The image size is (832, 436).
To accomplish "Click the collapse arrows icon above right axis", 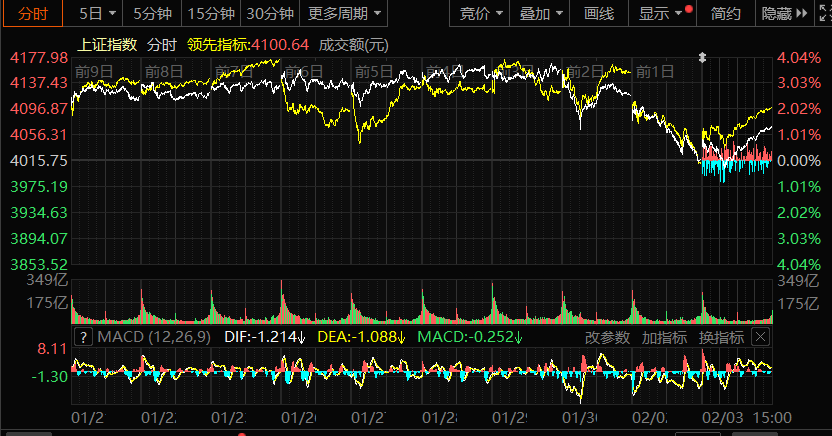I will click(702, 58).
